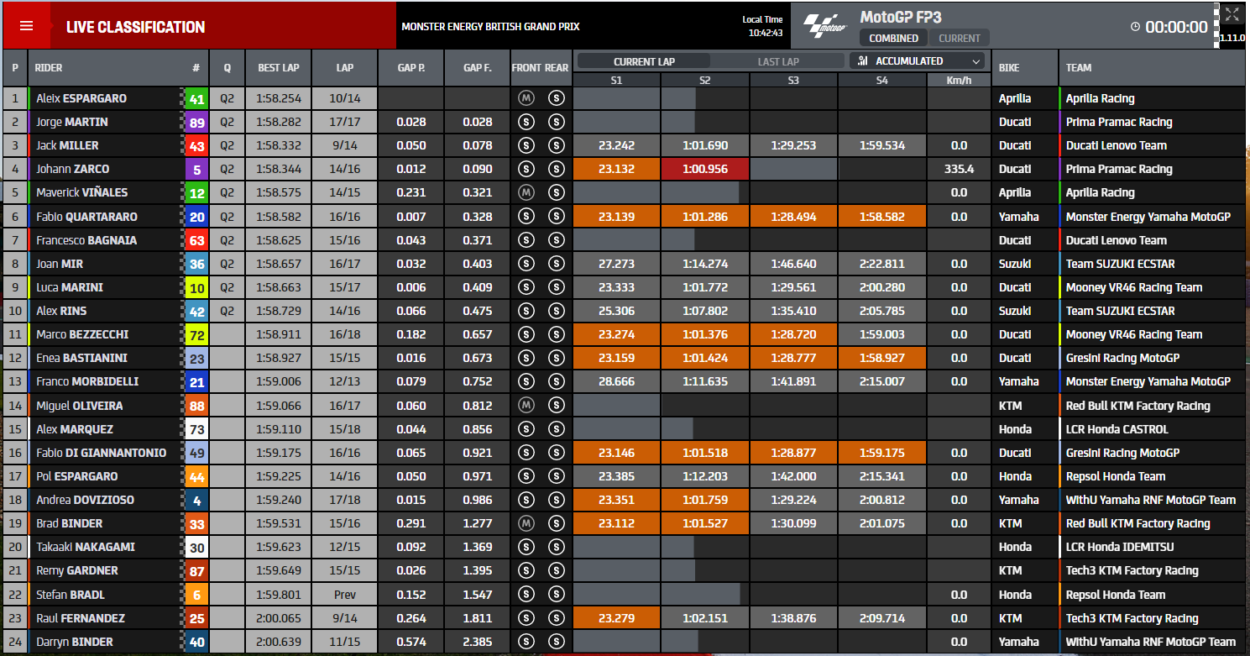Screen dimensions: 1250x656
Task: Click Tech3 KTM Factory Racing for Gardner
Action: tap(1132, 570)
